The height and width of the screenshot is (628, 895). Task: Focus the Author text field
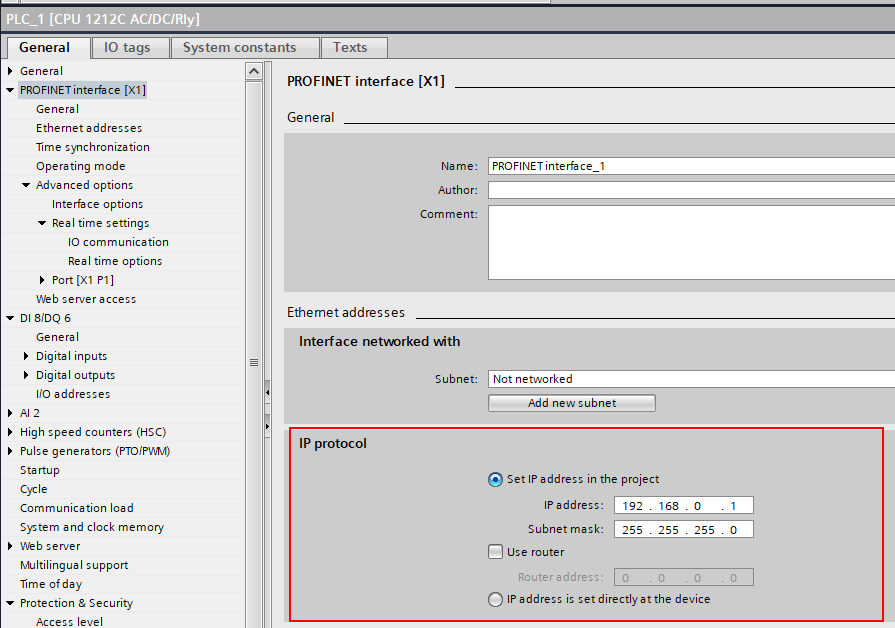(x=691, y=190)
